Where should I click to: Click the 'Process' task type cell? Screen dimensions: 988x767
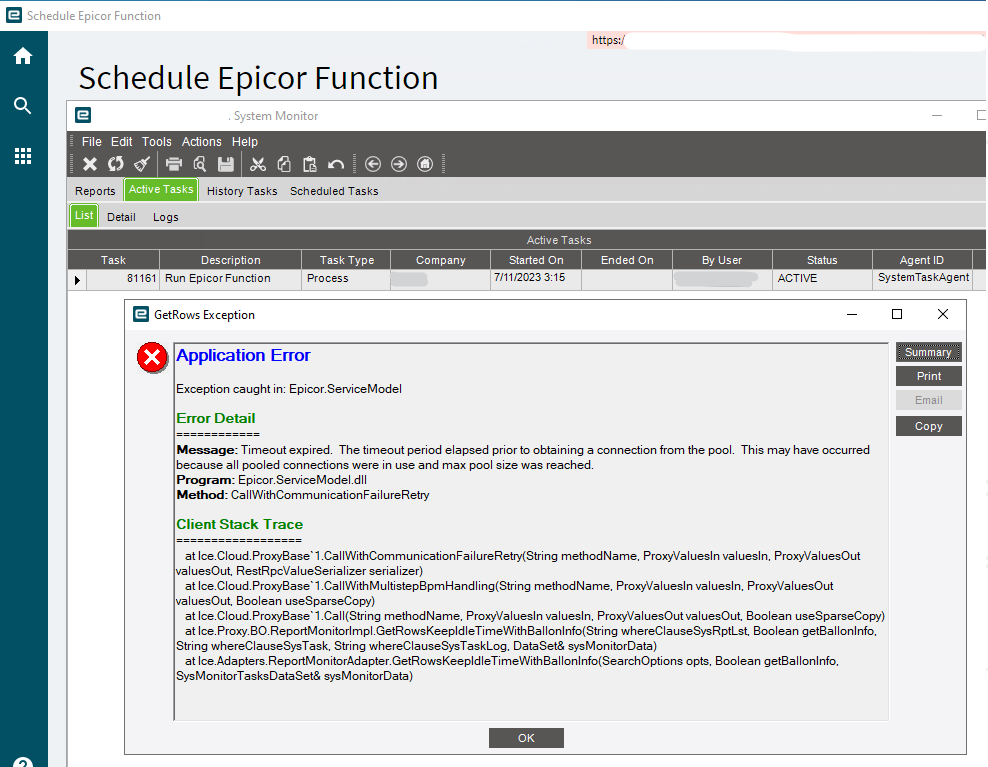click(346, 279)
